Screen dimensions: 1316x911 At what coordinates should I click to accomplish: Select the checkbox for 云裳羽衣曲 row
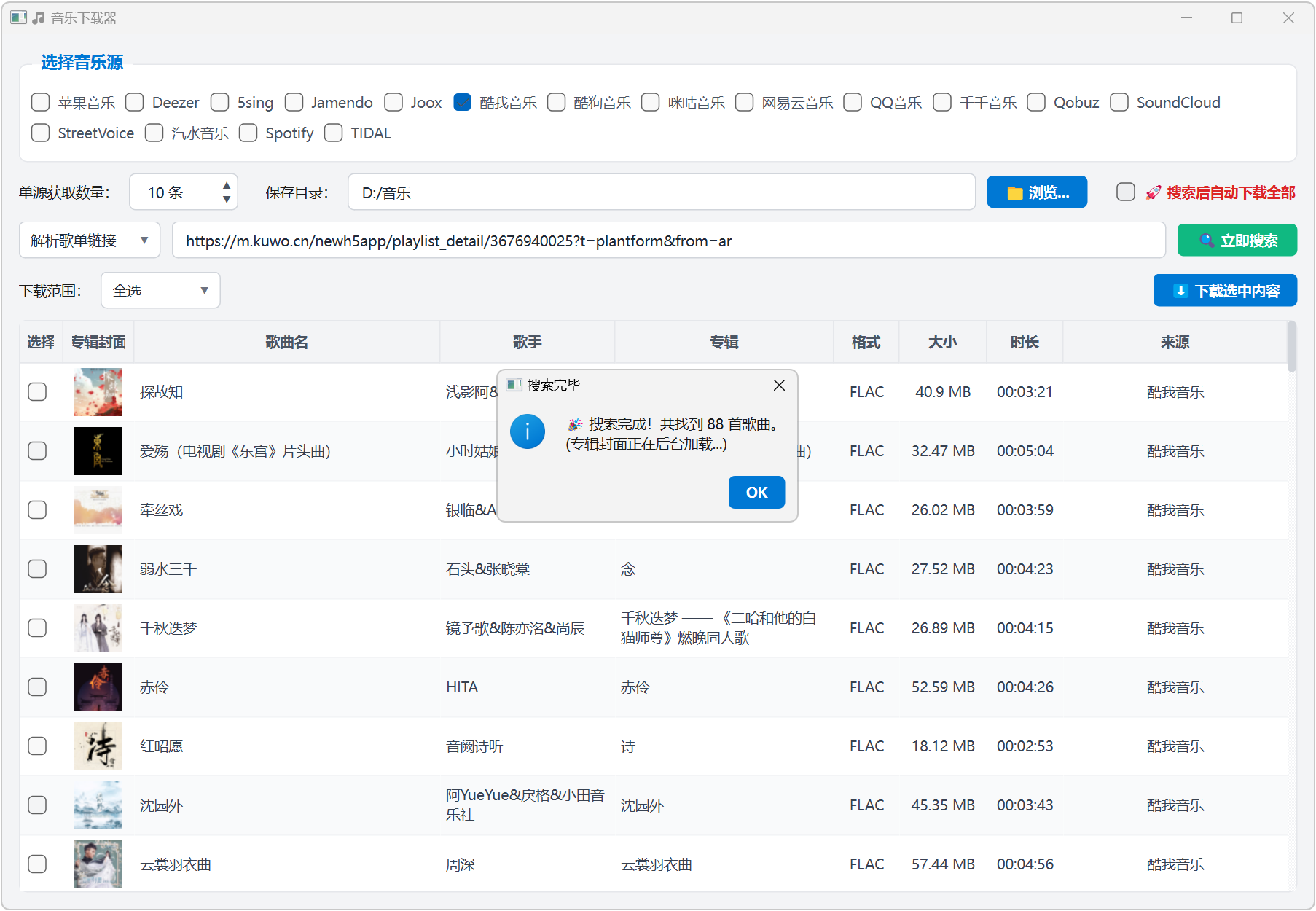[37, 864]
